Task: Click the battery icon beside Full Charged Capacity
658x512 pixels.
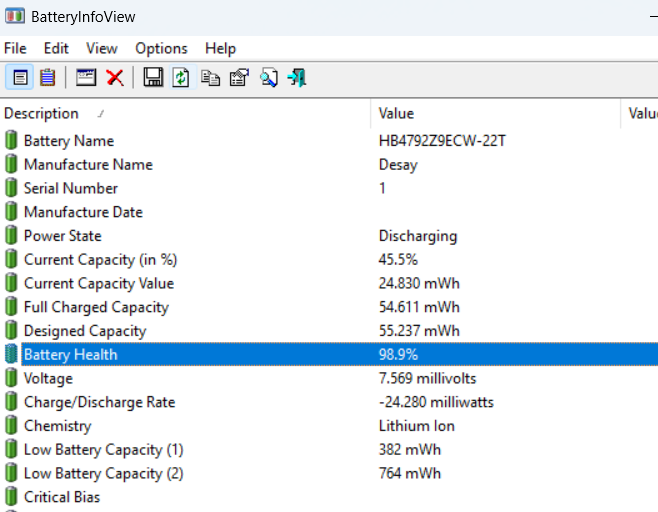Action: (11, 306)
